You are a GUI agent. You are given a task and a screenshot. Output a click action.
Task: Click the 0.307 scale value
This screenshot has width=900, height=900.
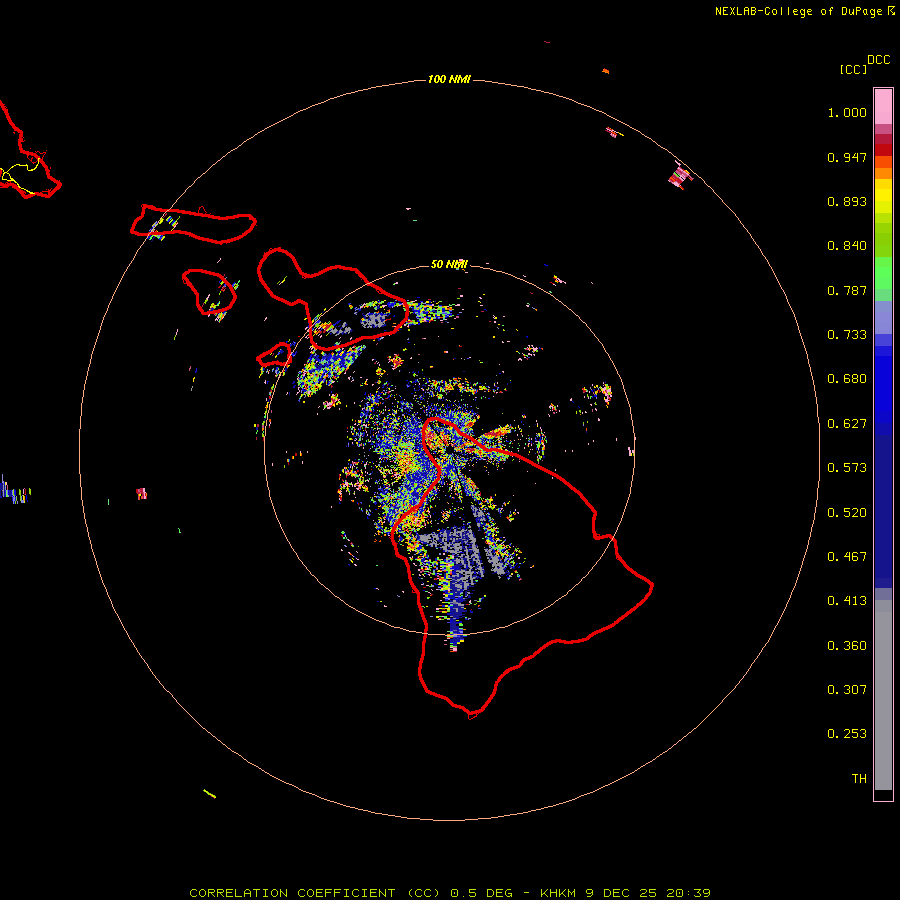pos(847,690)
